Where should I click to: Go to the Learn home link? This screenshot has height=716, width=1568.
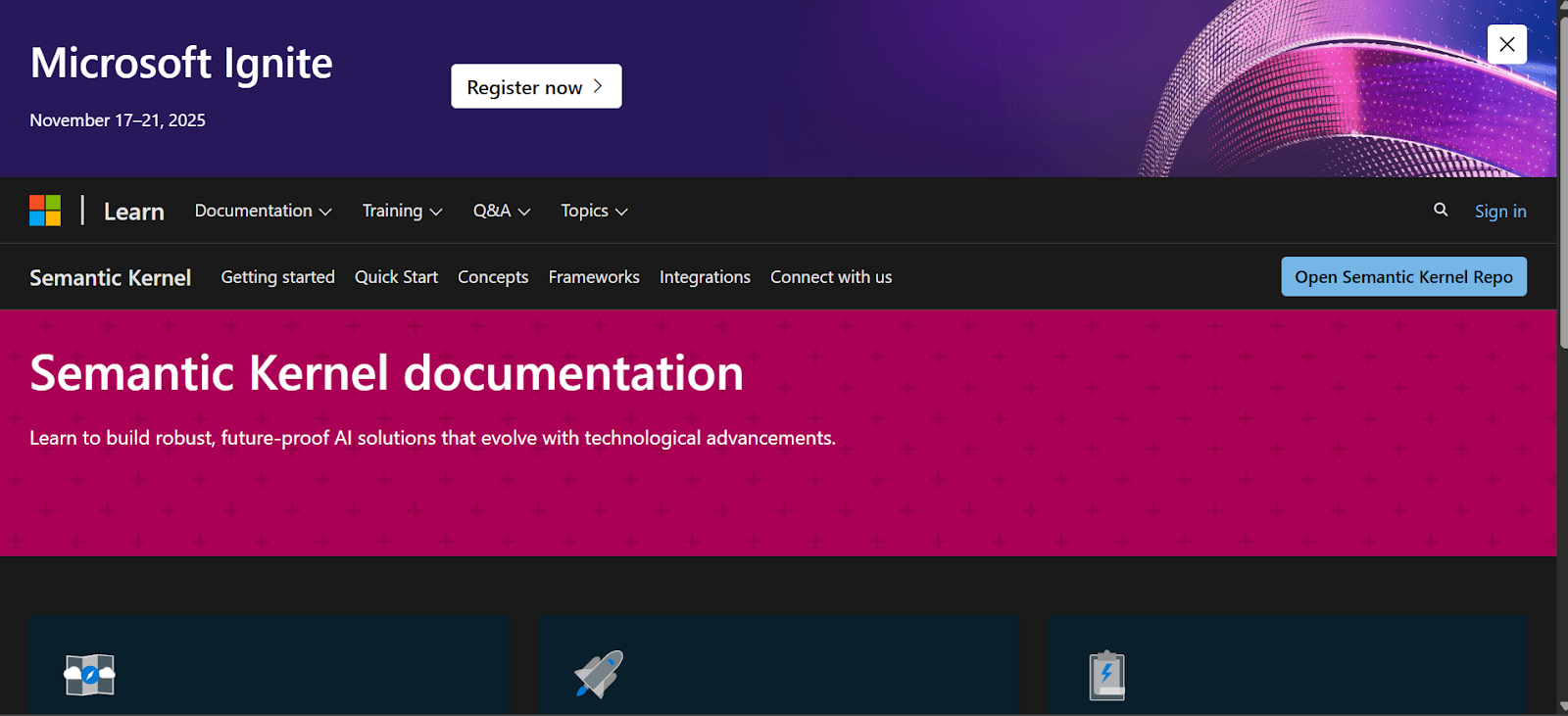pyautogui.click(x=134, y=212)
